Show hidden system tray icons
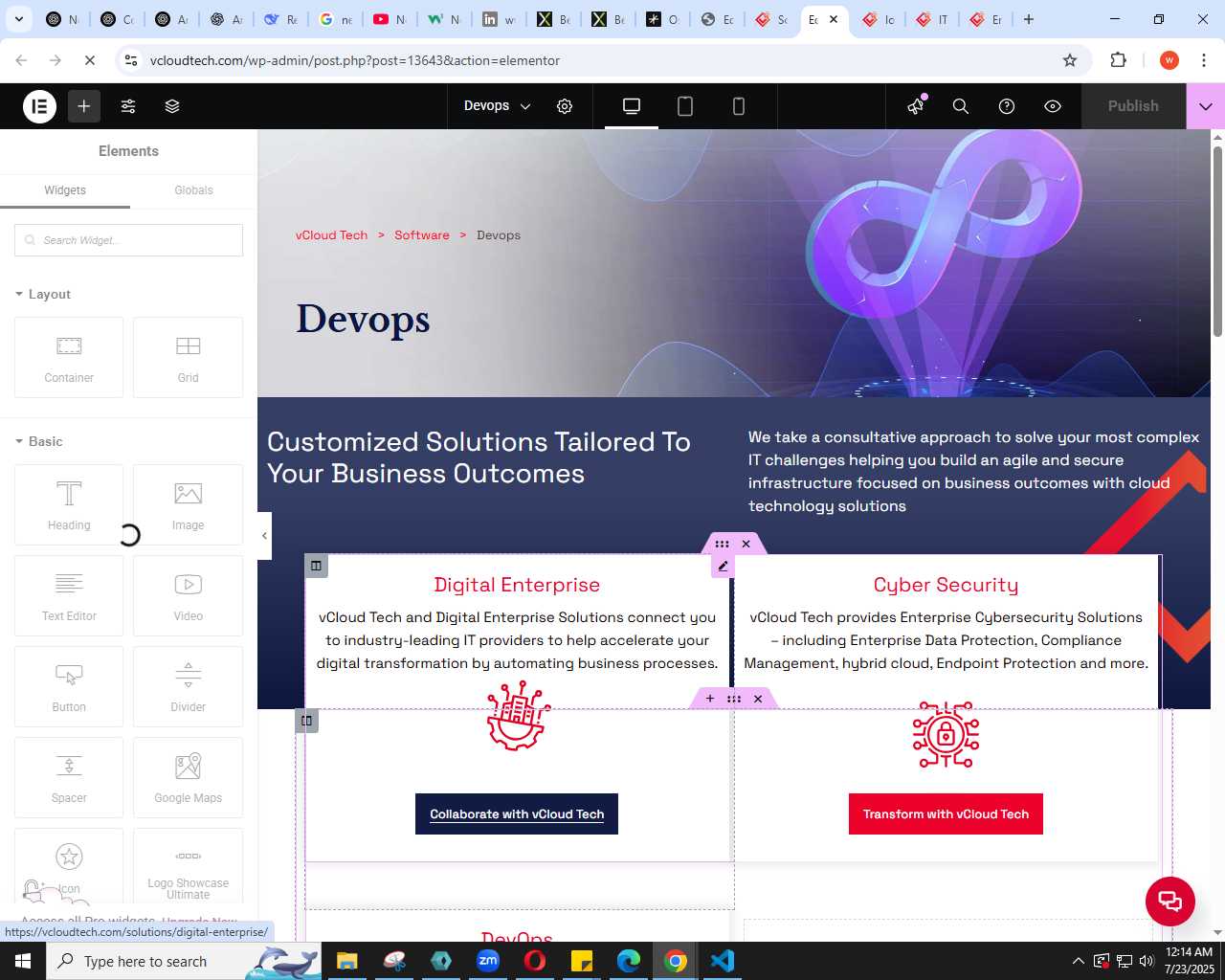Viewport: 1225px width, 980px height. click(x=1079, y=961)
